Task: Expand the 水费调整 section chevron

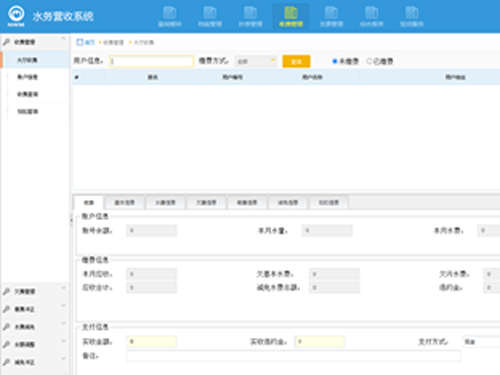Action: click(63, 341)
